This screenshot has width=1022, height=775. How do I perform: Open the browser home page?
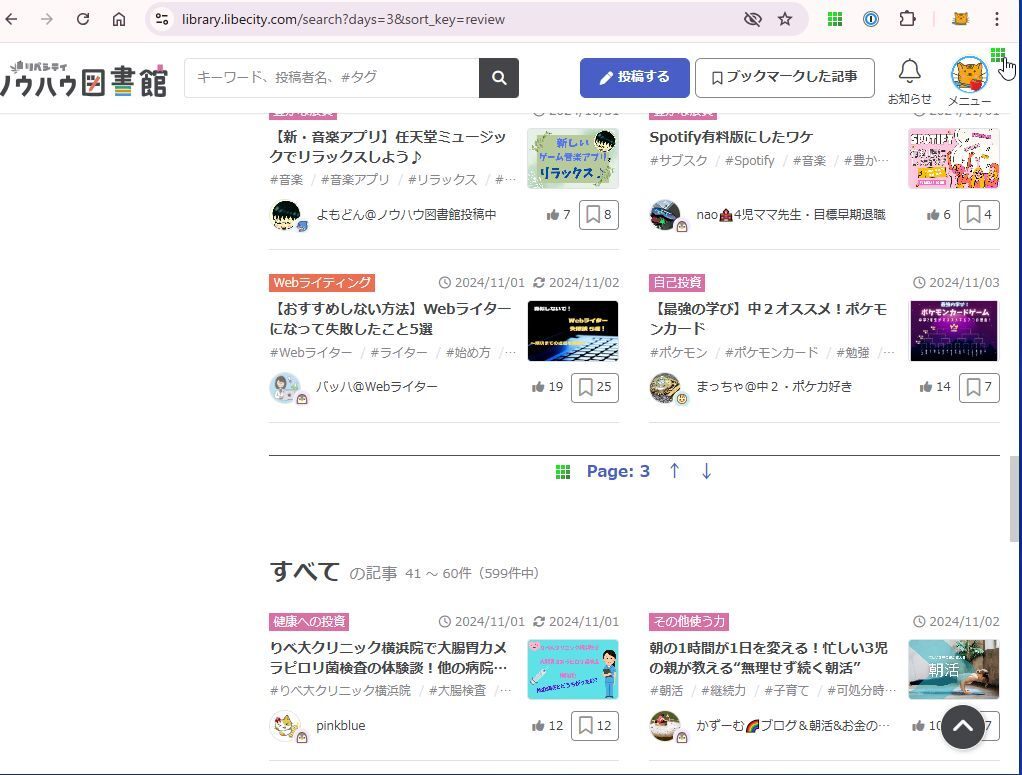pyautogui.click(x=119, y=19)
